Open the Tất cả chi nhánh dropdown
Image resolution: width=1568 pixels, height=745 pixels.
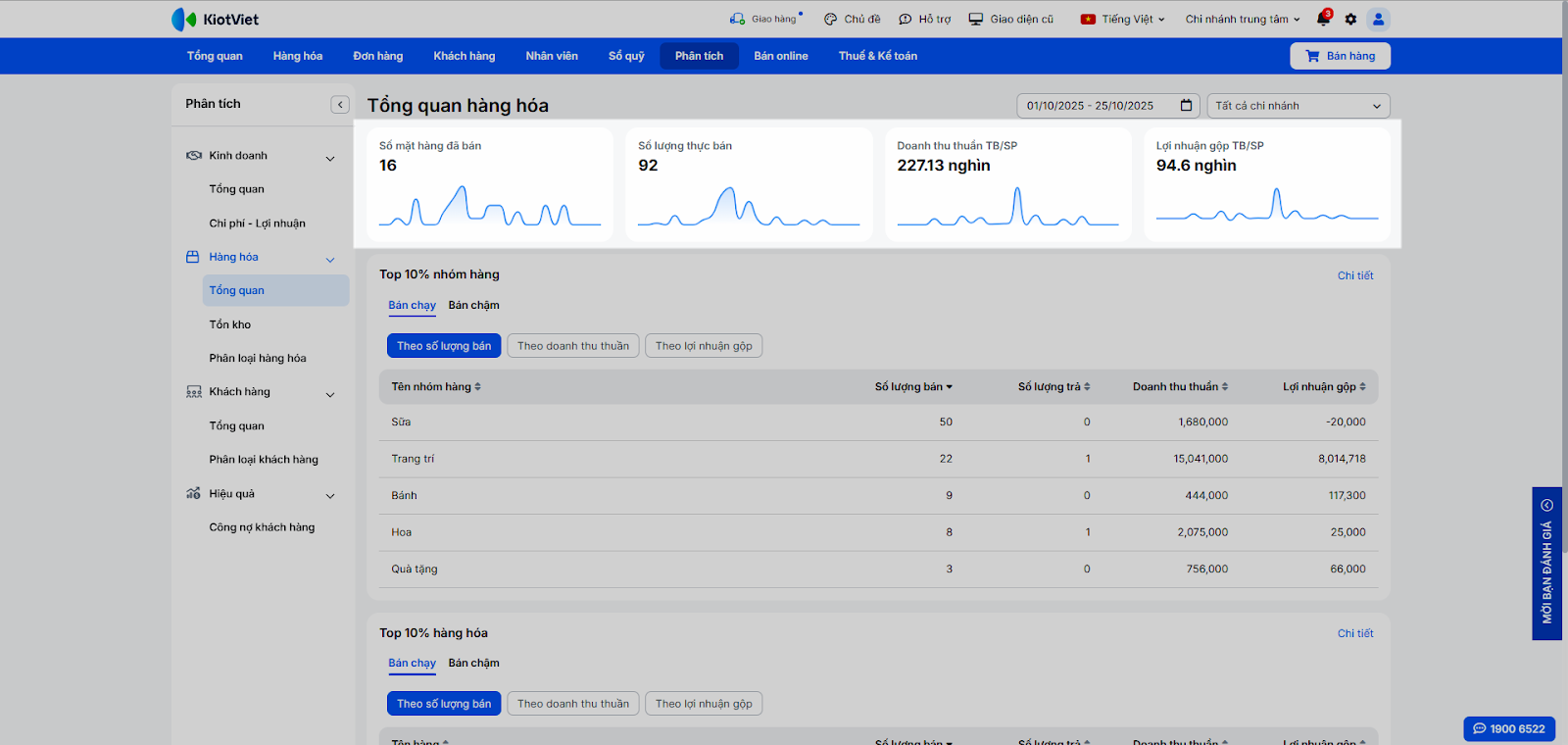[1298, 106]
